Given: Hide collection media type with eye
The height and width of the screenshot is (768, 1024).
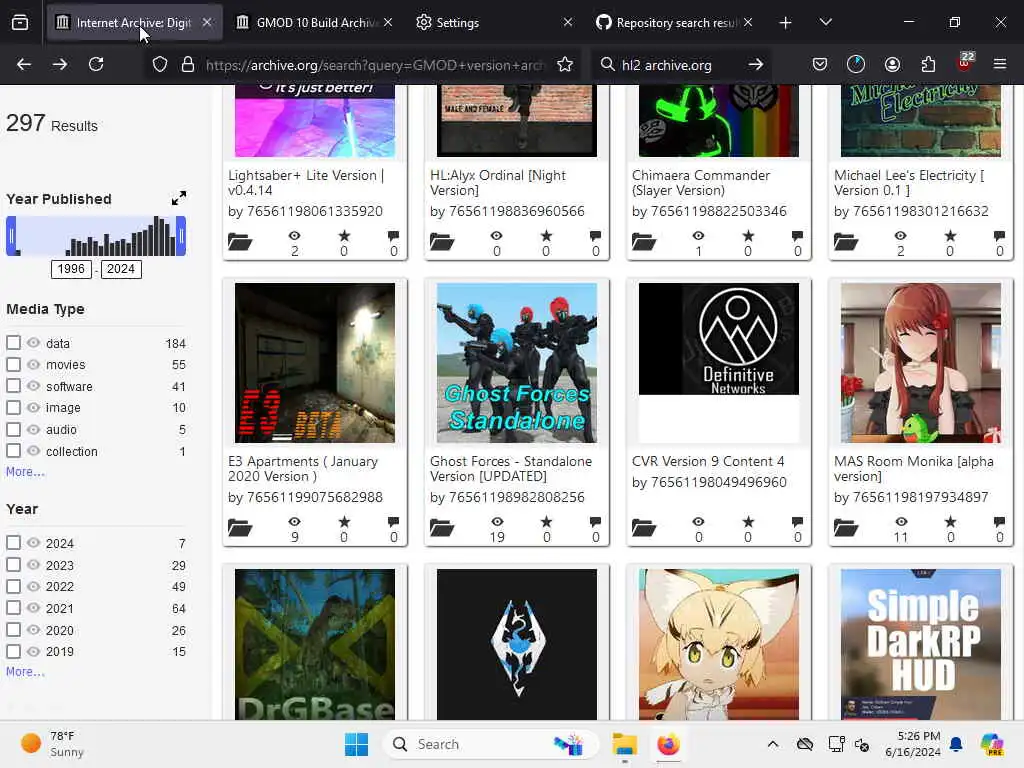Looking at the screenshot, I should [33, 451].
